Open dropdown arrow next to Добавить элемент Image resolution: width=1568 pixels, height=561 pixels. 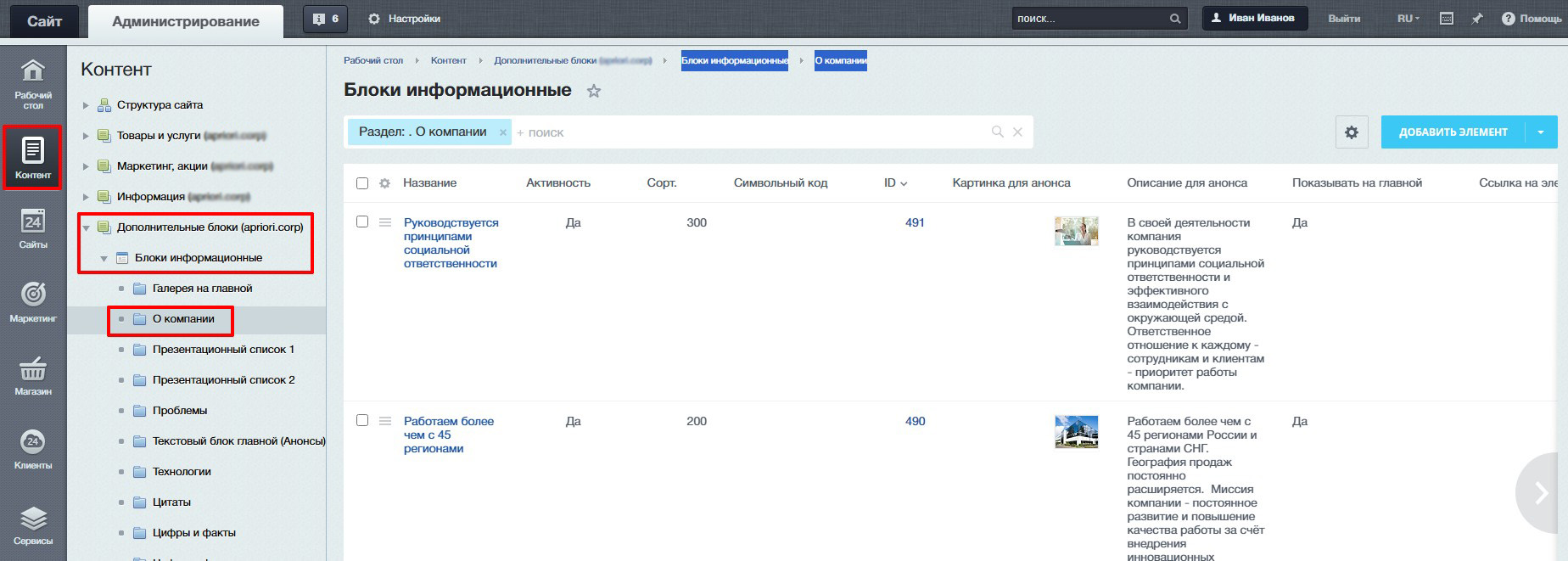coord(1541,132)
